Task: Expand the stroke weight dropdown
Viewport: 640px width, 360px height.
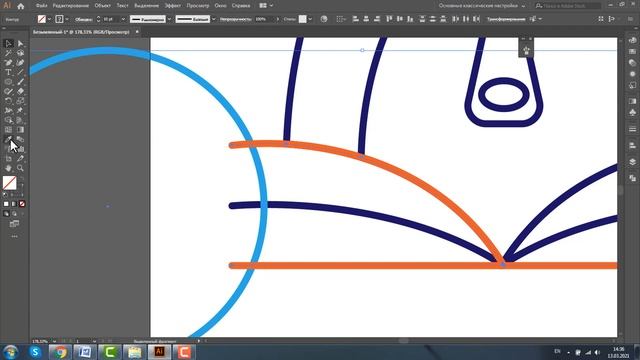Action: click(x=123, y=19)
